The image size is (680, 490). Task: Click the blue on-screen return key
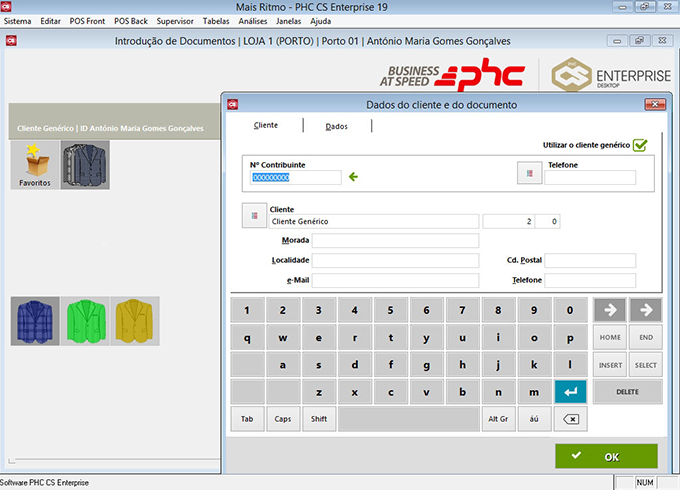pos(570,392)
